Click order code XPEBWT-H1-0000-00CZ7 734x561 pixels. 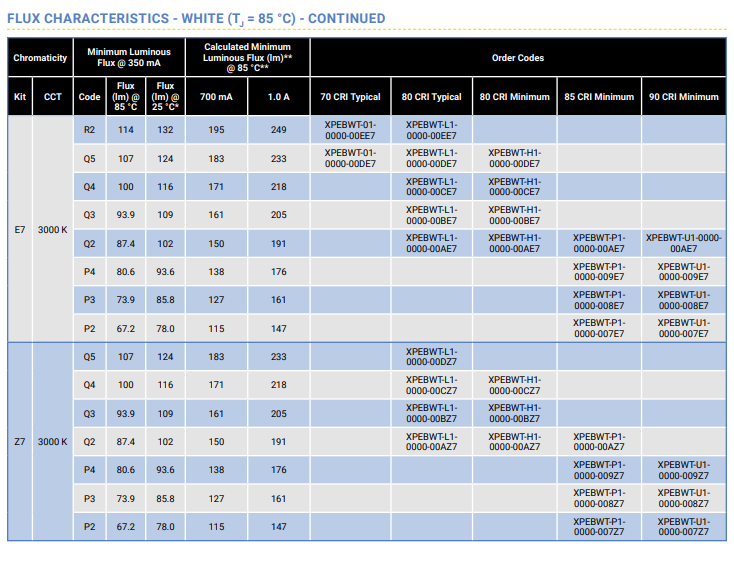pyautogui.click(x=514, y=385)
